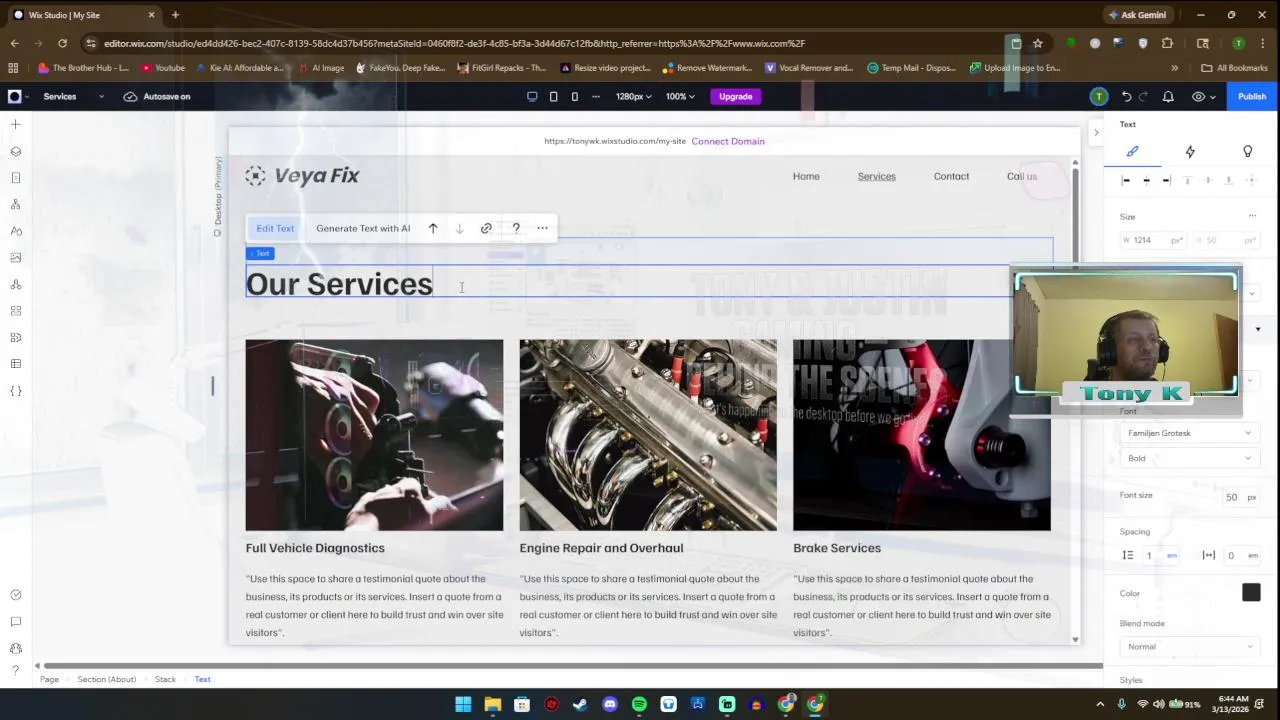Click the Veya Fix logo text
This screenshot has width=1280, height=720.
click(x=316, y=175)
